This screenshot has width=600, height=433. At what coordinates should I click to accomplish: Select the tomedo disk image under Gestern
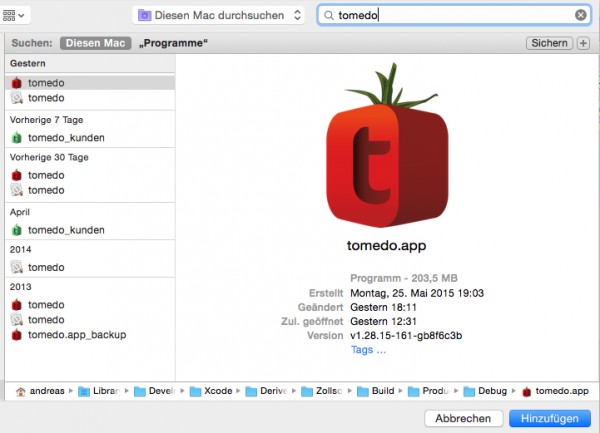point(90,98)
